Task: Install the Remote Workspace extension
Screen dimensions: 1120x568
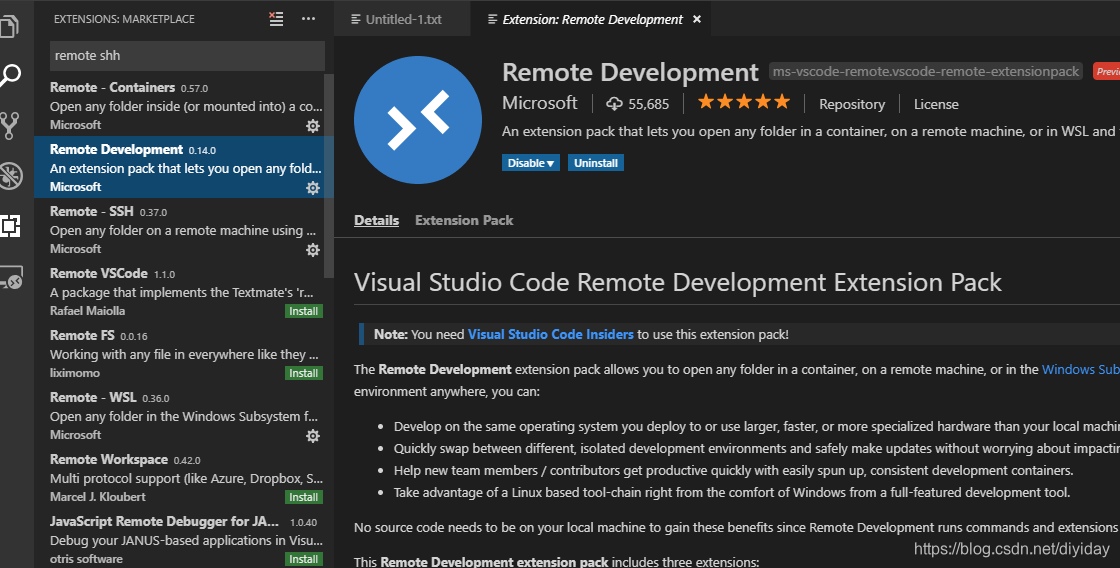Action: 304,497
